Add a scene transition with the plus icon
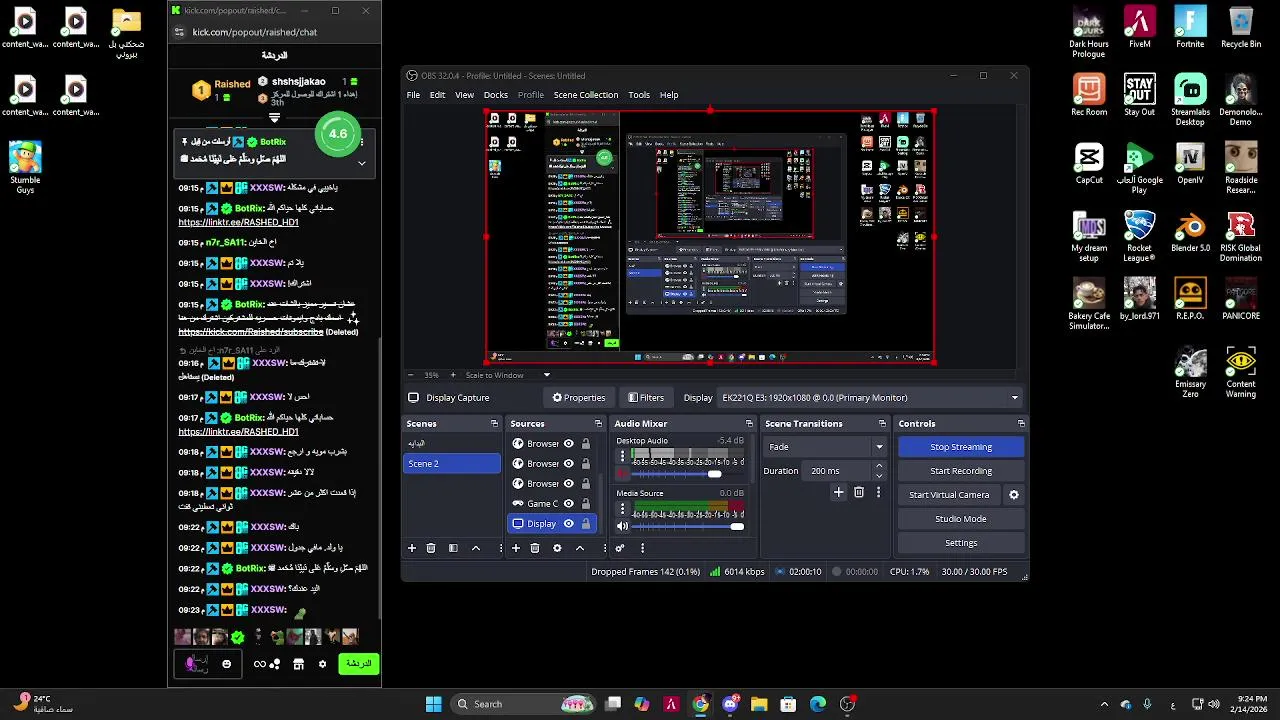 pos(839,492)
